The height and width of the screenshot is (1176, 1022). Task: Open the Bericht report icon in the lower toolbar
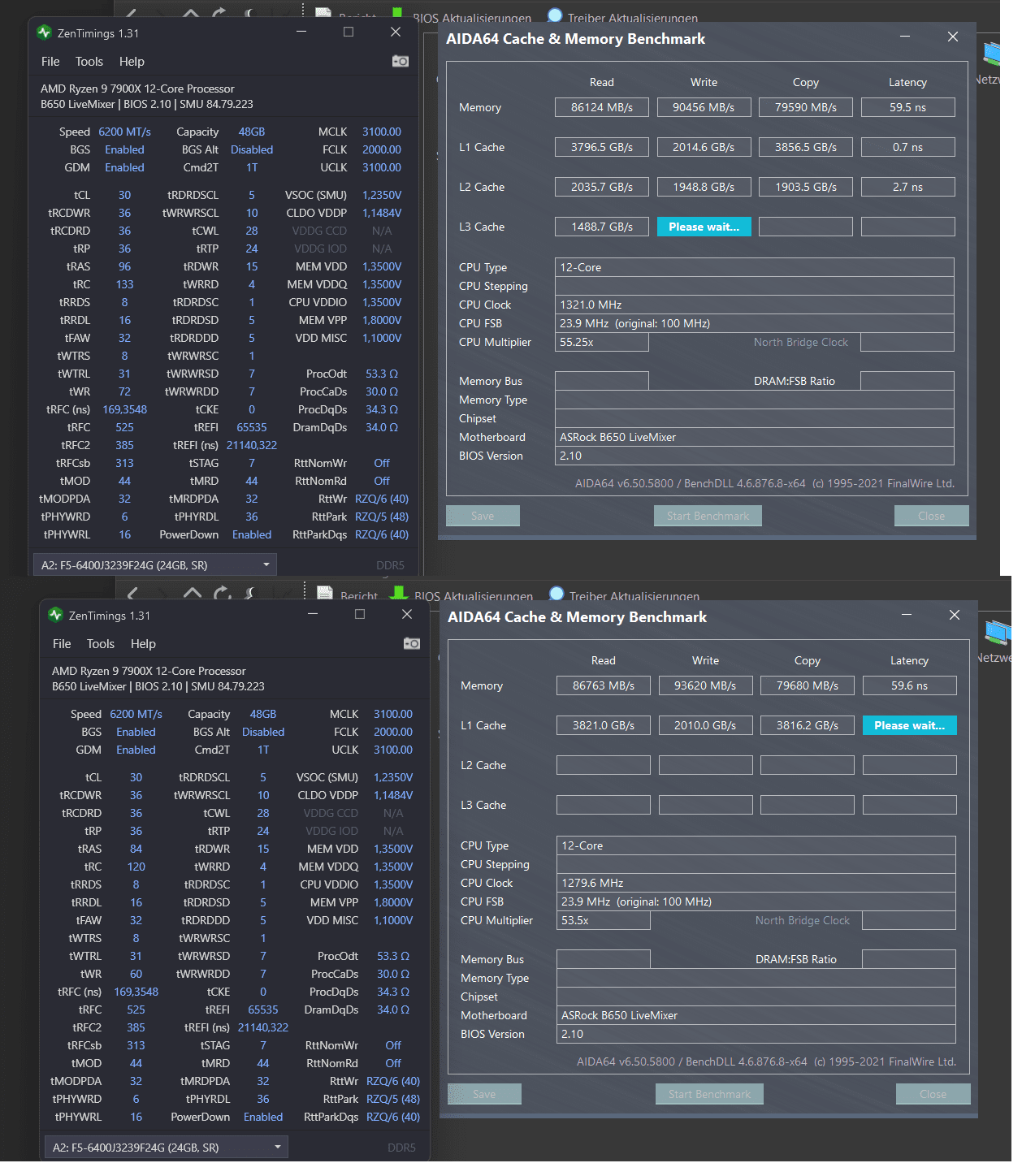pos(325,594)
